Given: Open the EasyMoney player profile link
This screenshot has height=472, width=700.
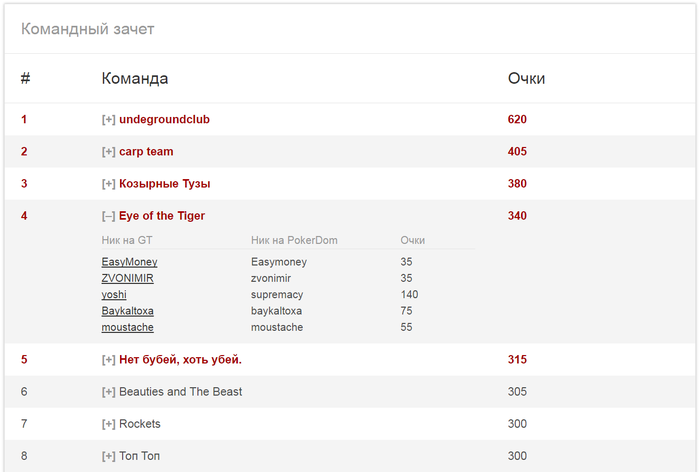Looking at the screenshot, I should [129, 262].
